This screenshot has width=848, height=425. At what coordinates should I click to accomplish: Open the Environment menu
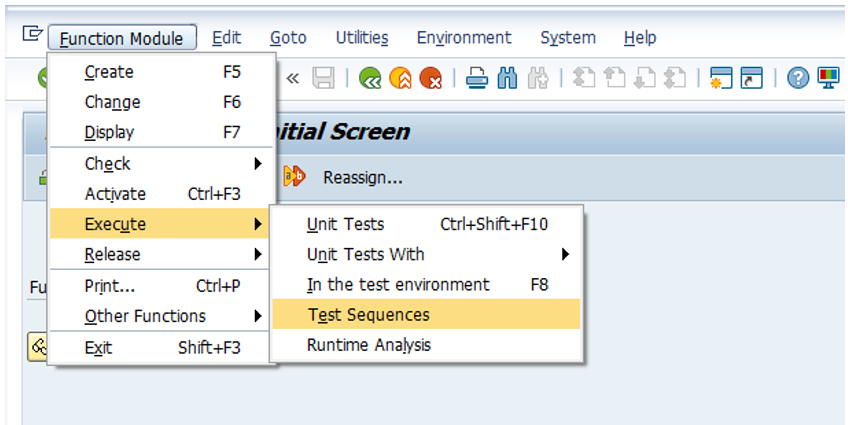(x=463, y=38)
